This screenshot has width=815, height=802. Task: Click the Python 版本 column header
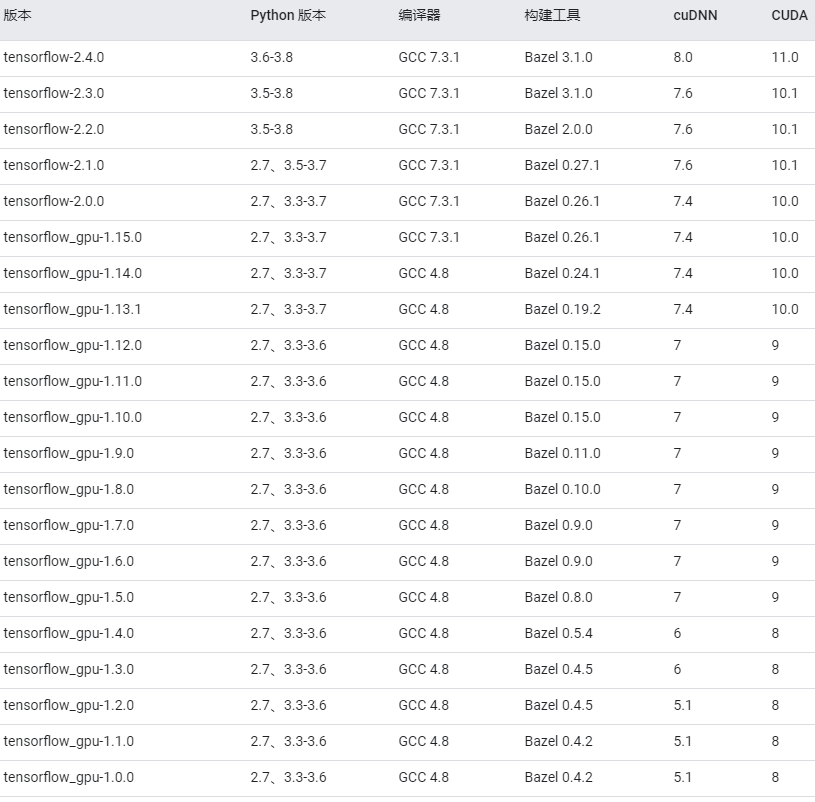coord(288,15)
